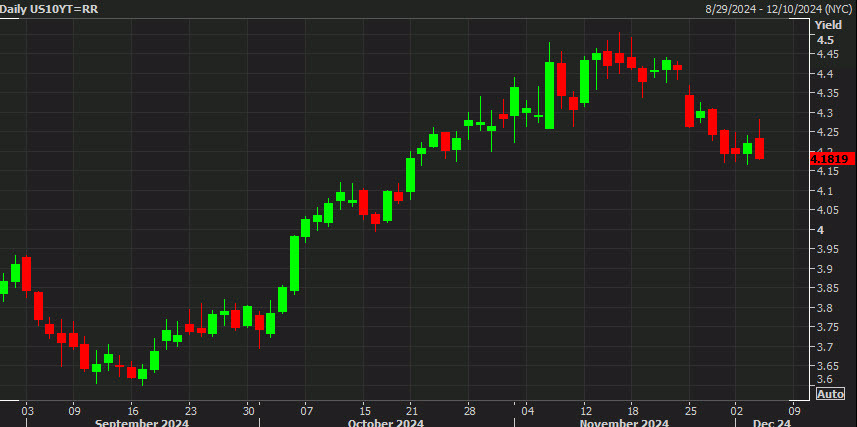Select the 02 date tick near December
This screenshot has height=427, width=857.
tap(735, 410)
